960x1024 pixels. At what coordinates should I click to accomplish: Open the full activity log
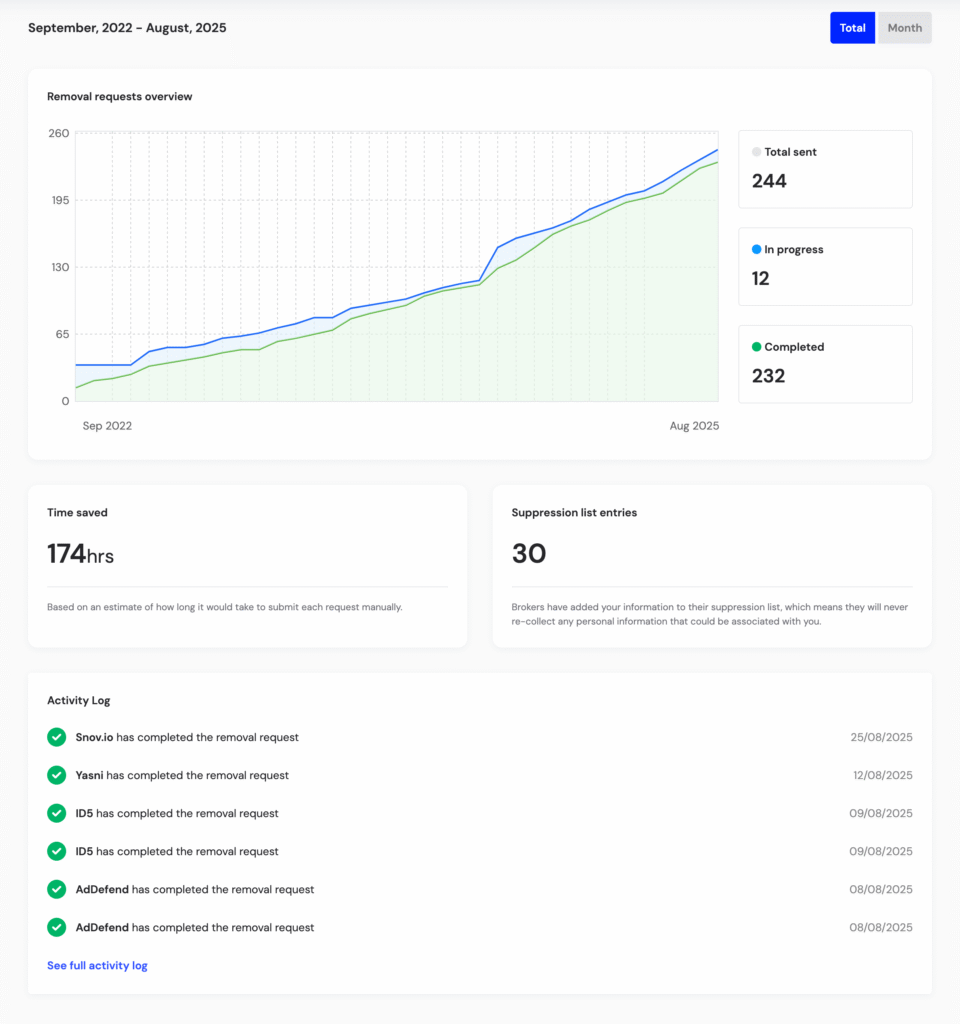97,965
